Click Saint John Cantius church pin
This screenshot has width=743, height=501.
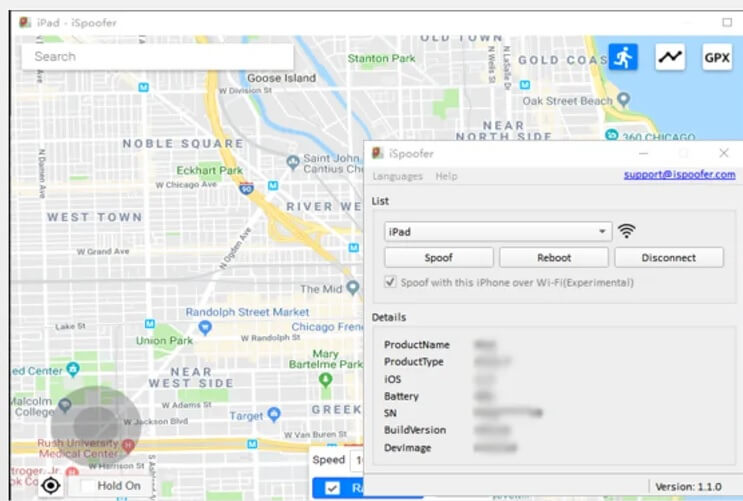point(293,162)
